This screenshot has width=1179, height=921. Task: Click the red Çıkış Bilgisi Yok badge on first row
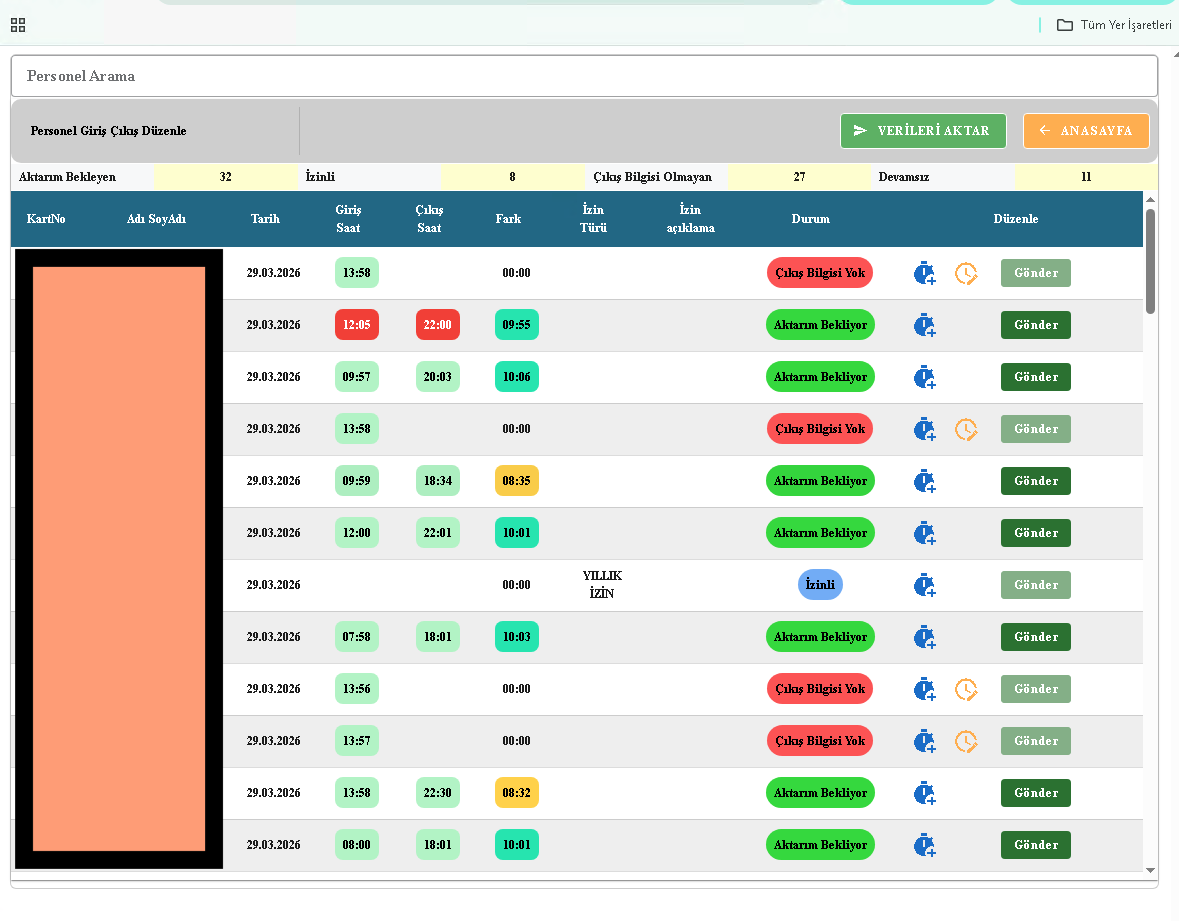820,272
